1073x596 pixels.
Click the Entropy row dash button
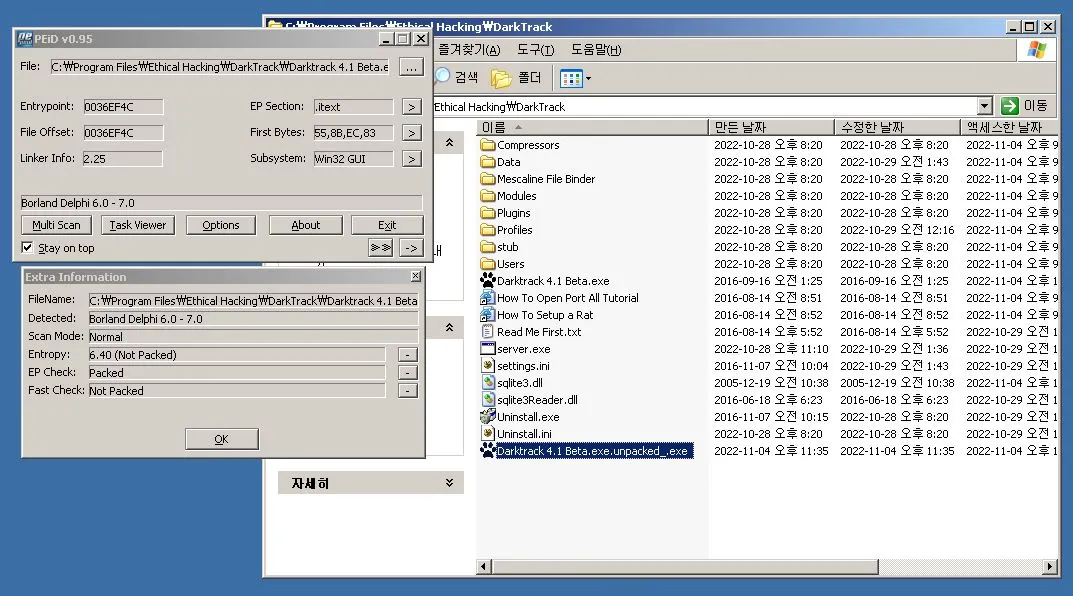408,354
